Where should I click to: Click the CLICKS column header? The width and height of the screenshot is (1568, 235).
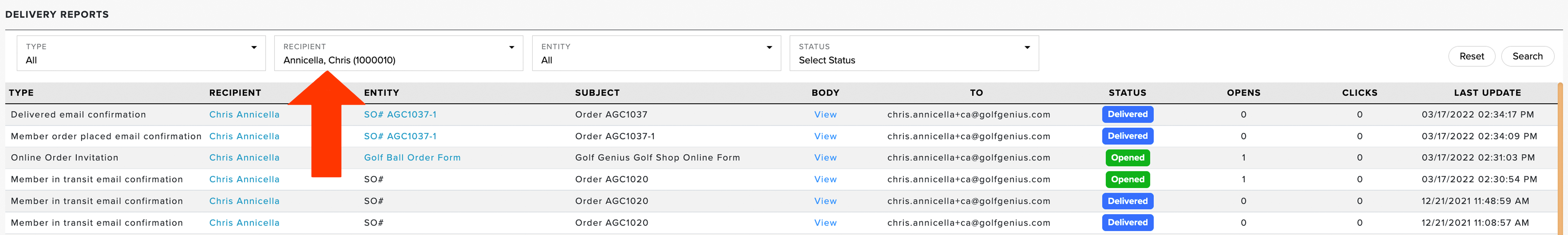(x=1359, y=93)
